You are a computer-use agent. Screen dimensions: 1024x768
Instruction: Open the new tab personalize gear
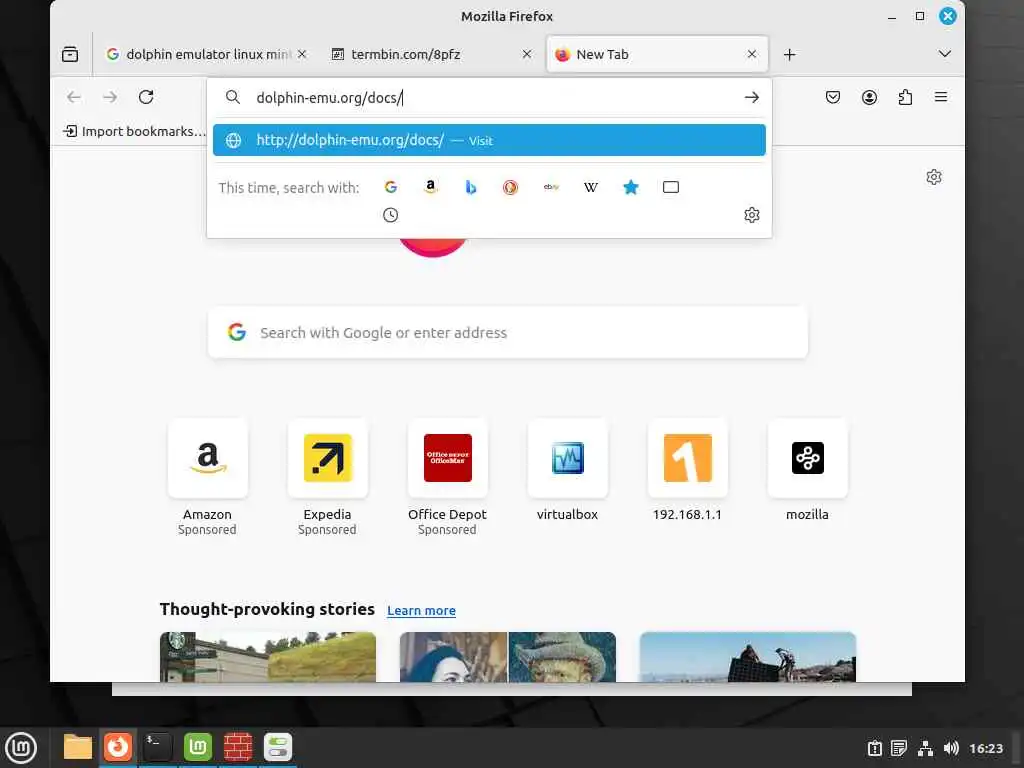934,177
